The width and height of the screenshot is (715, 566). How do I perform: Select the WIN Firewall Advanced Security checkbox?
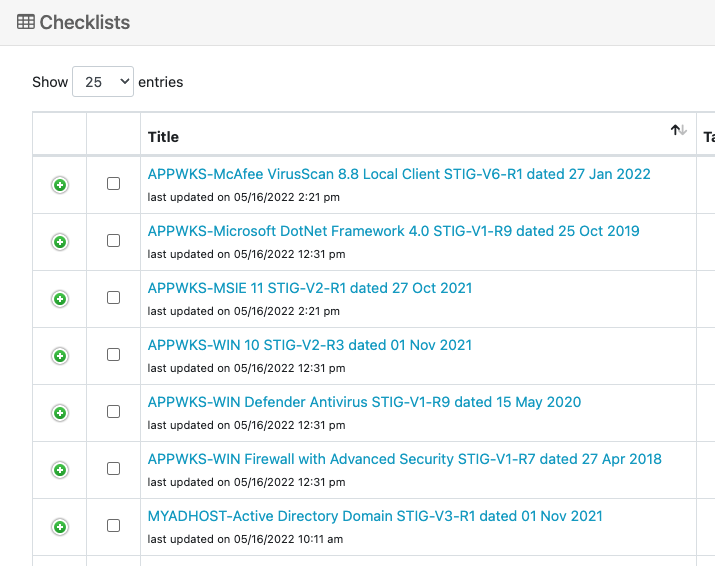pos(114,469)
